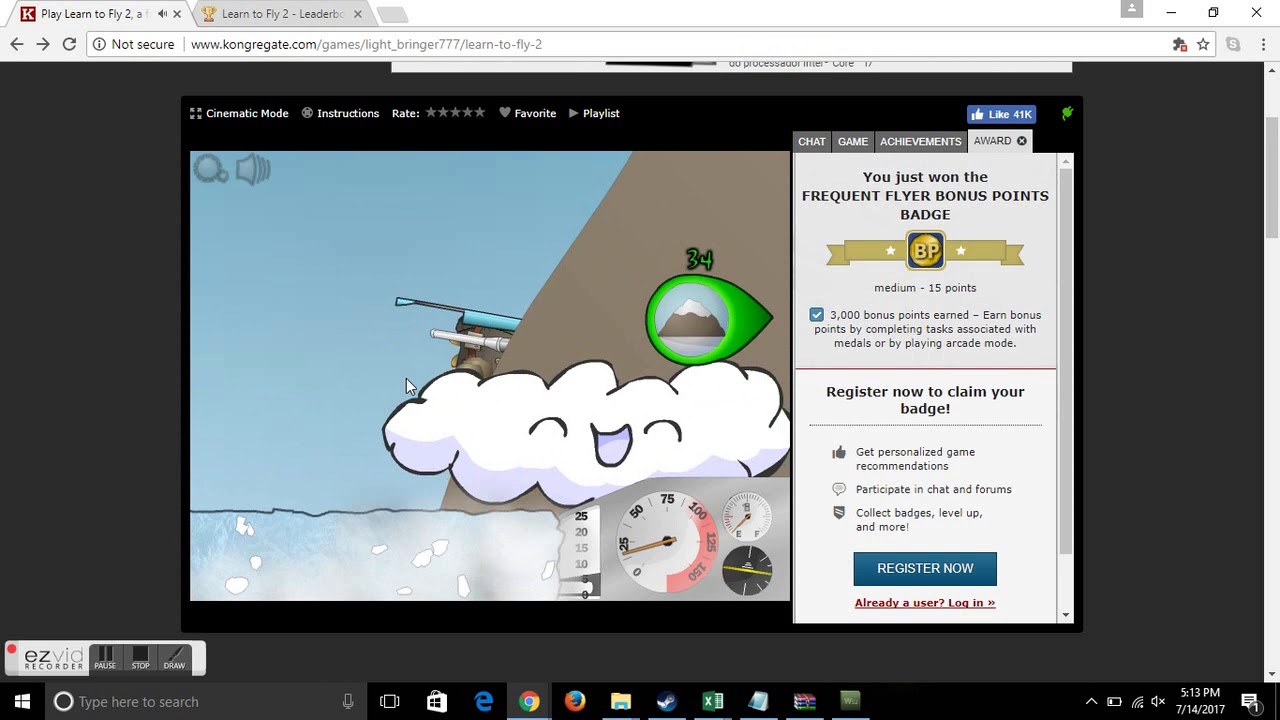Click the Not secure site info label
The image size is (1280, 720).
click(x=132, y=44)
